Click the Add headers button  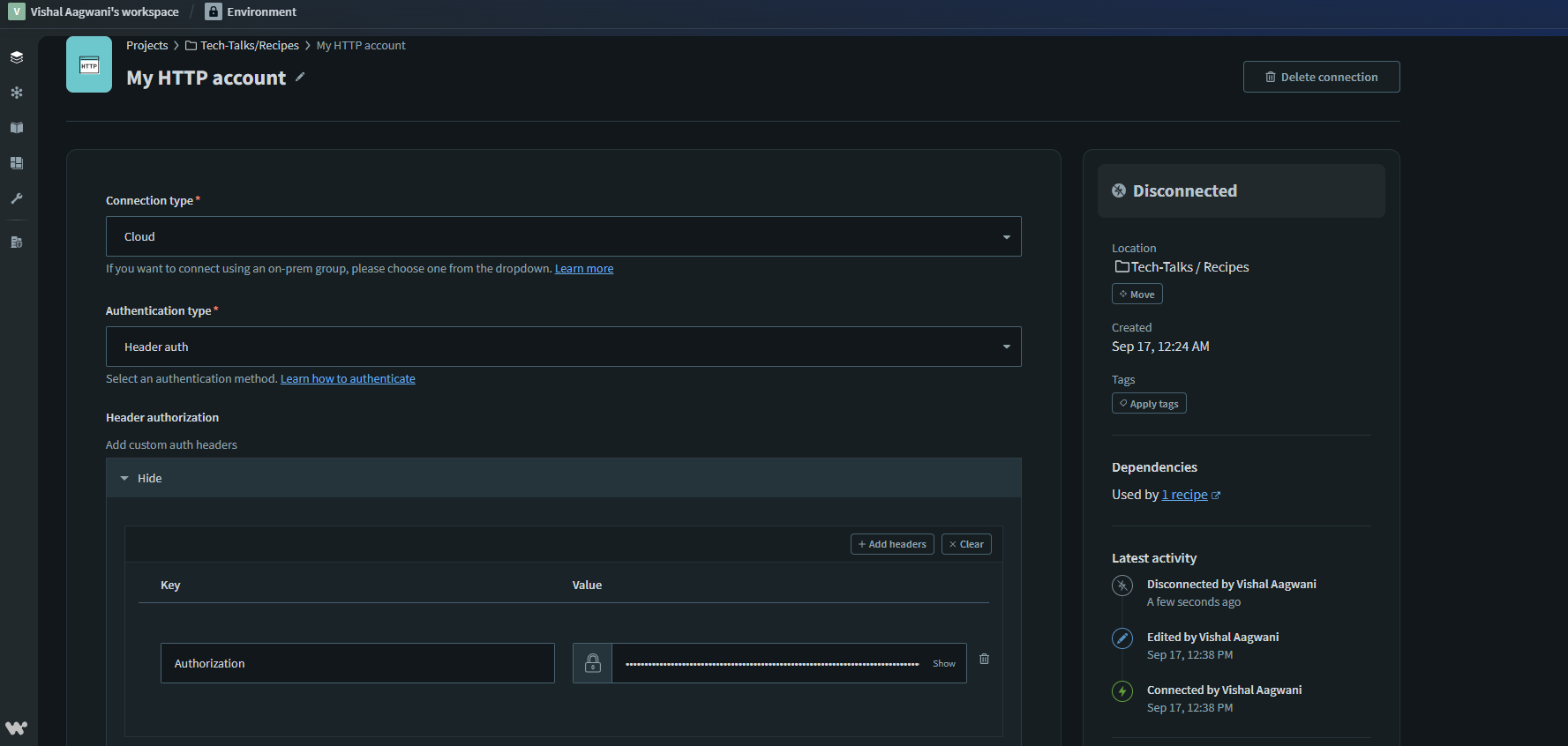(x=892, y=544)
